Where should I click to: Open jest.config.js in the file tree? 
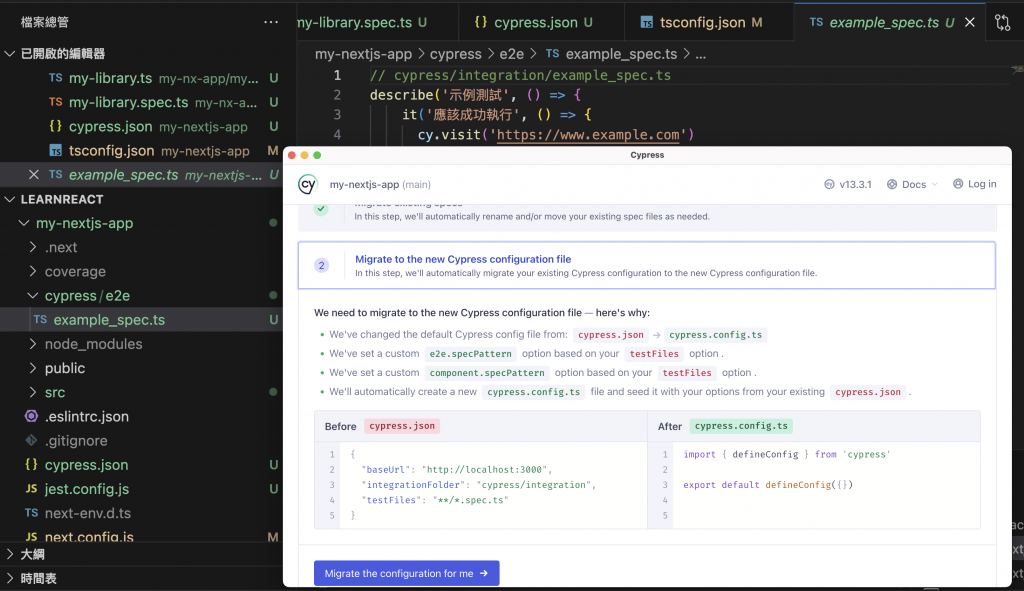(141, 489)
